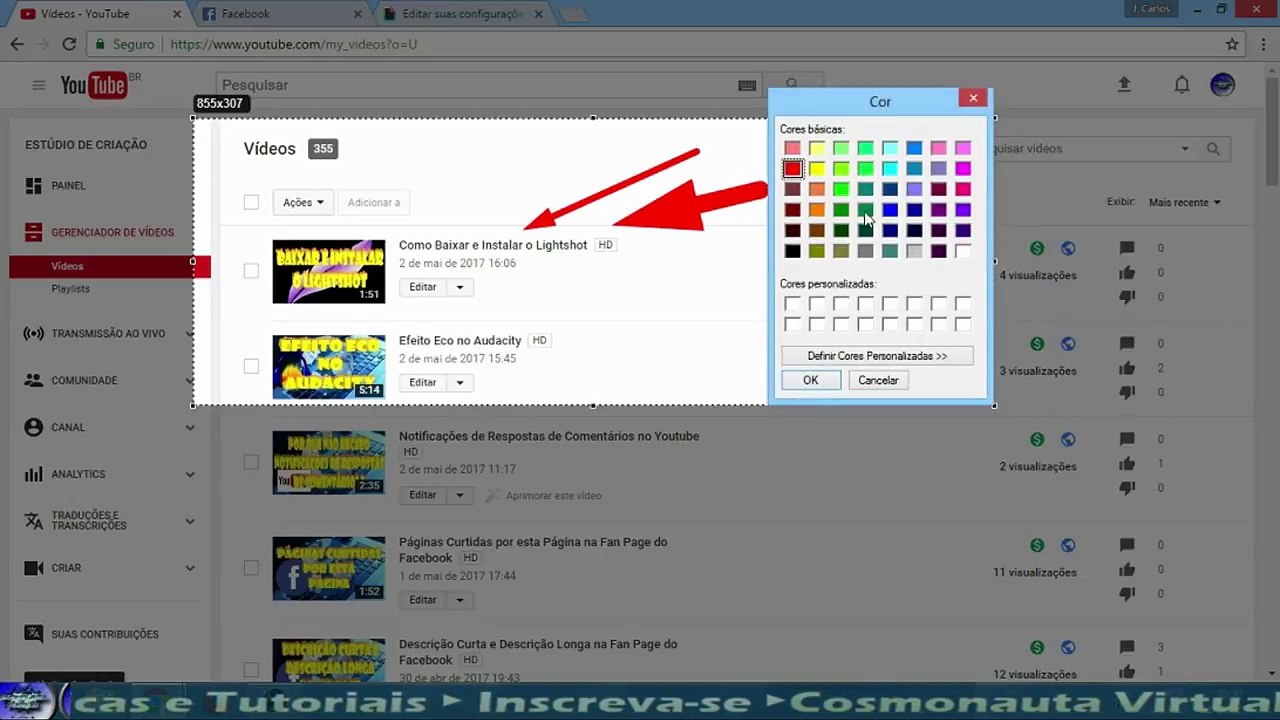Click Editar for the Lightshot video

(423, 287)
